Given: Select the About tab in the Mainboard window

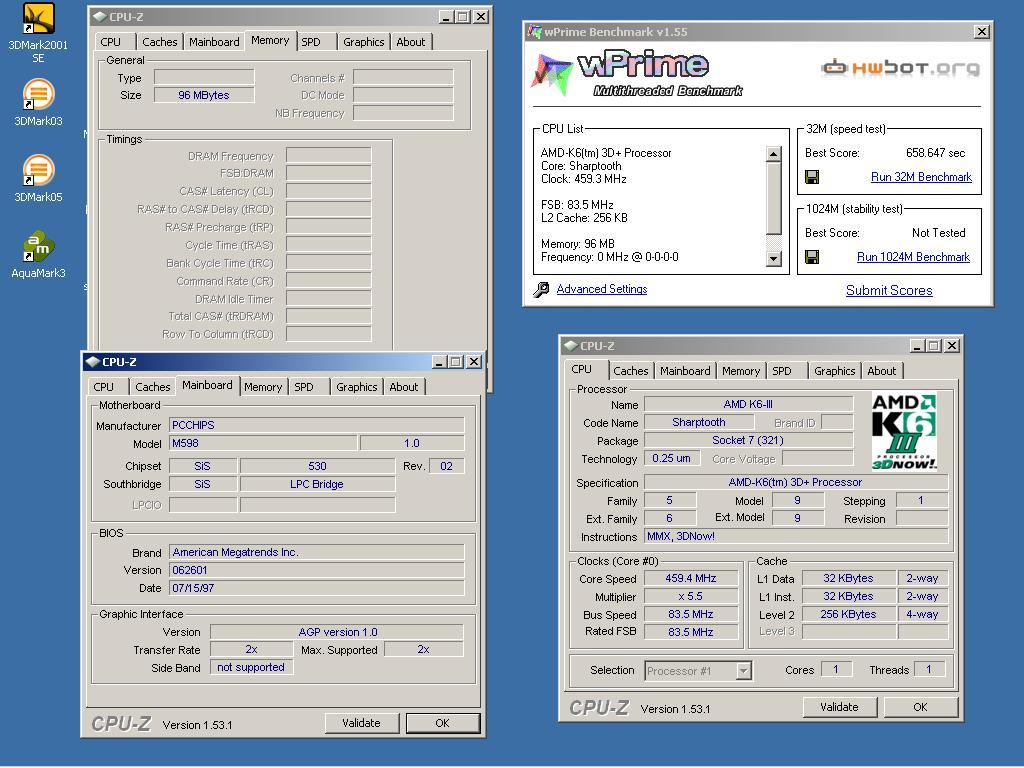Looking at the screenshot, I should click(x=404, y=387).
